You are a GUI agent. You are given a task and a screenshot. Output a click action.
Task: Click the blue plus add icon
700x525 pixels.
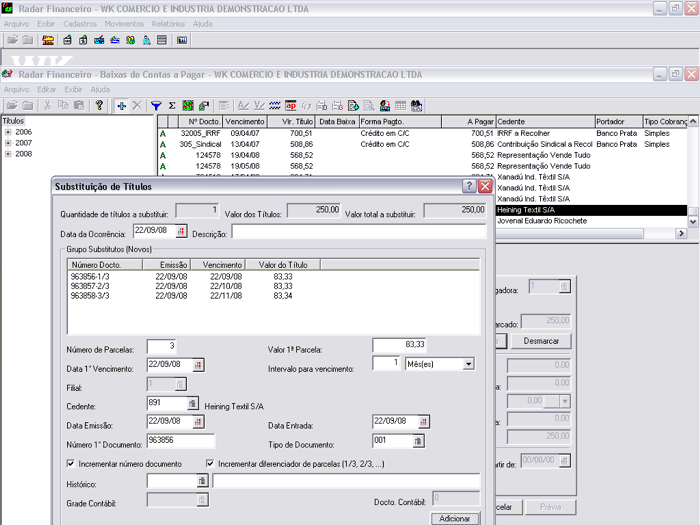(x=121, y=105)
